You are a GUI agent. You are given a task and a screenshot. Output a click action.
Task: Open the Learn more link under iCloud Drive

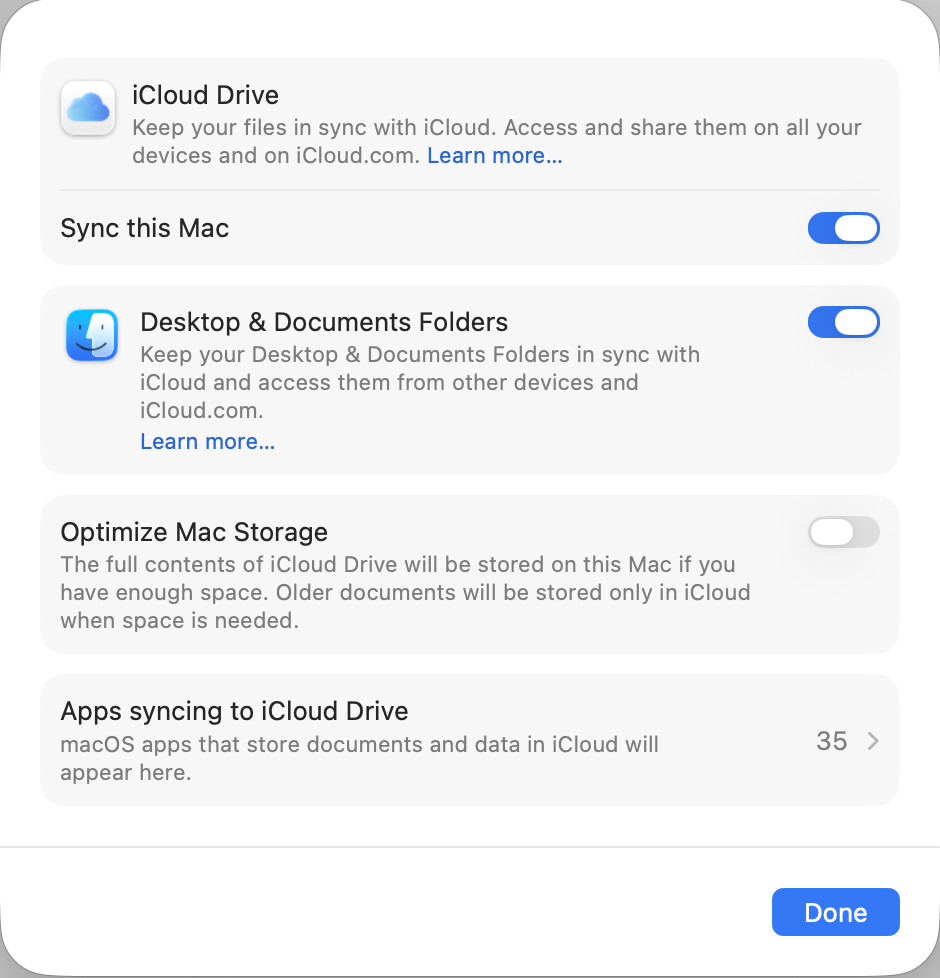point(495,155)
